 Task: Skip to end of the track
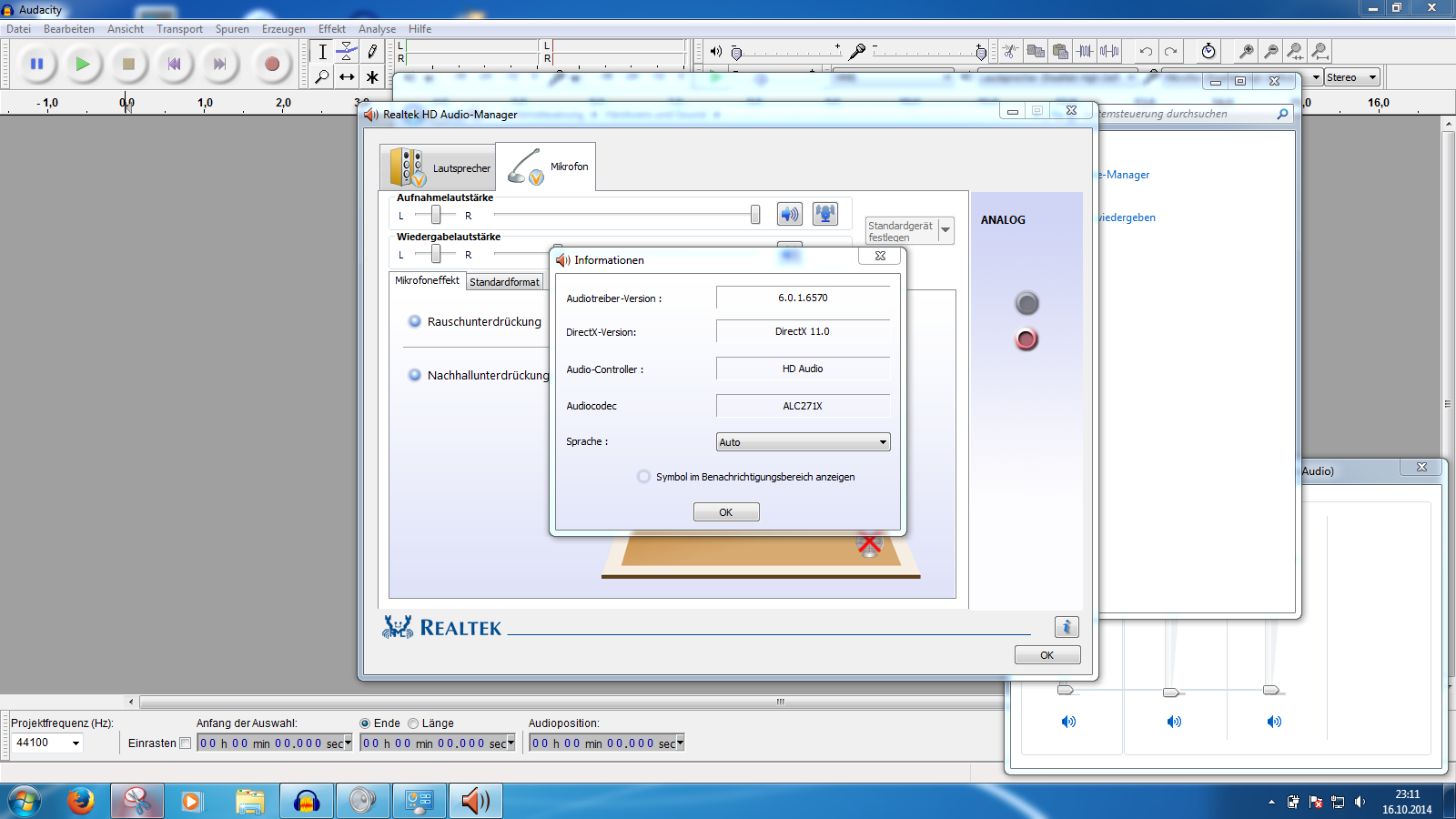tap(219, 64)
